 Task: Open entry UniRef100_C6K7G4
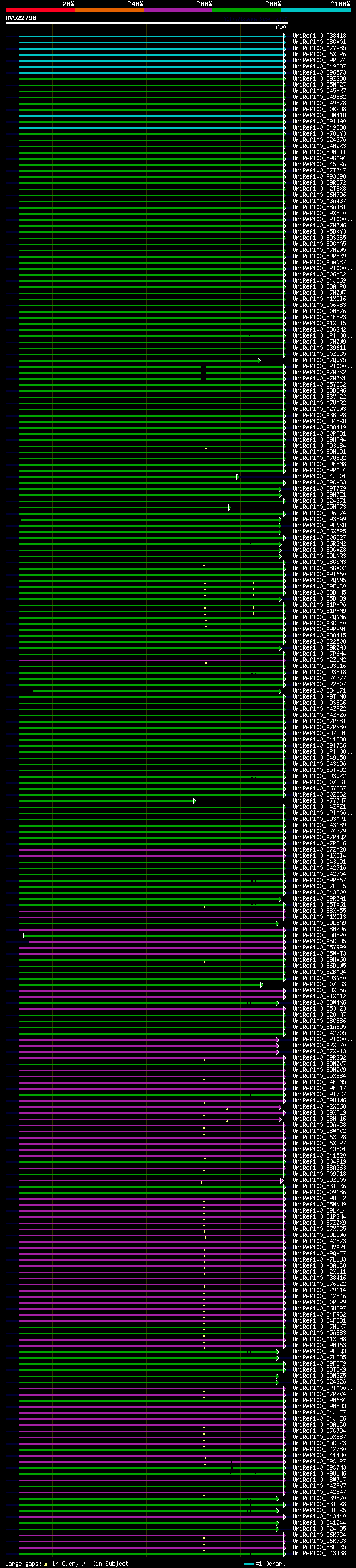319,1535
